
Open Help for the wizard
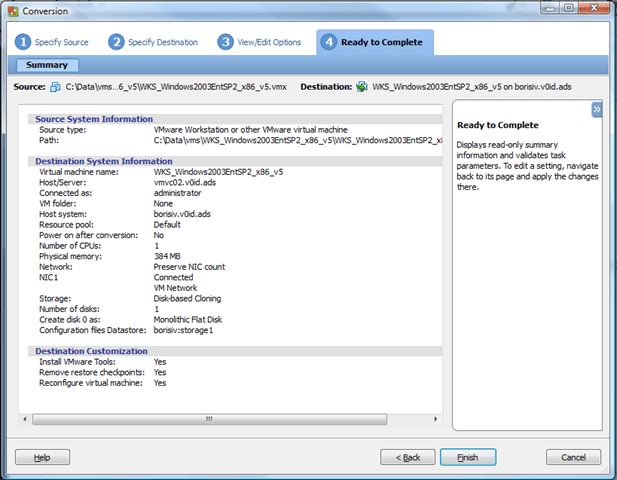click(x=42, y=457)
